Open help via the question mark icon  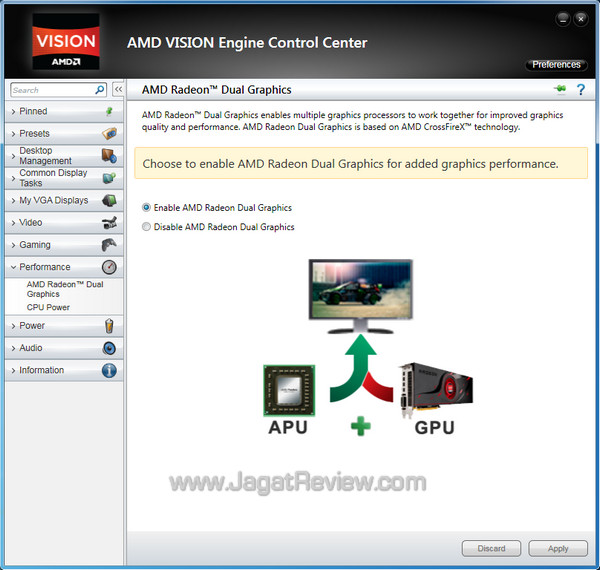[x=580, y=90]
